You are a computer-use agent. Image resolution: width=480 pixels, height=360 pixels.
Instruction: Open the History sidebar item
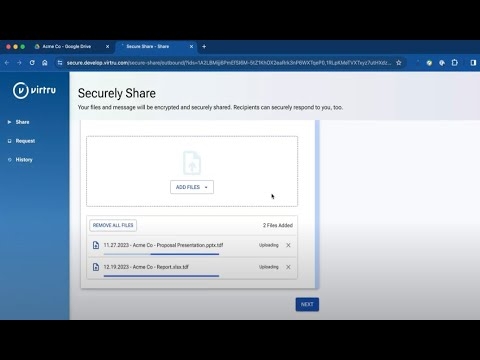[x=24, y=160]
